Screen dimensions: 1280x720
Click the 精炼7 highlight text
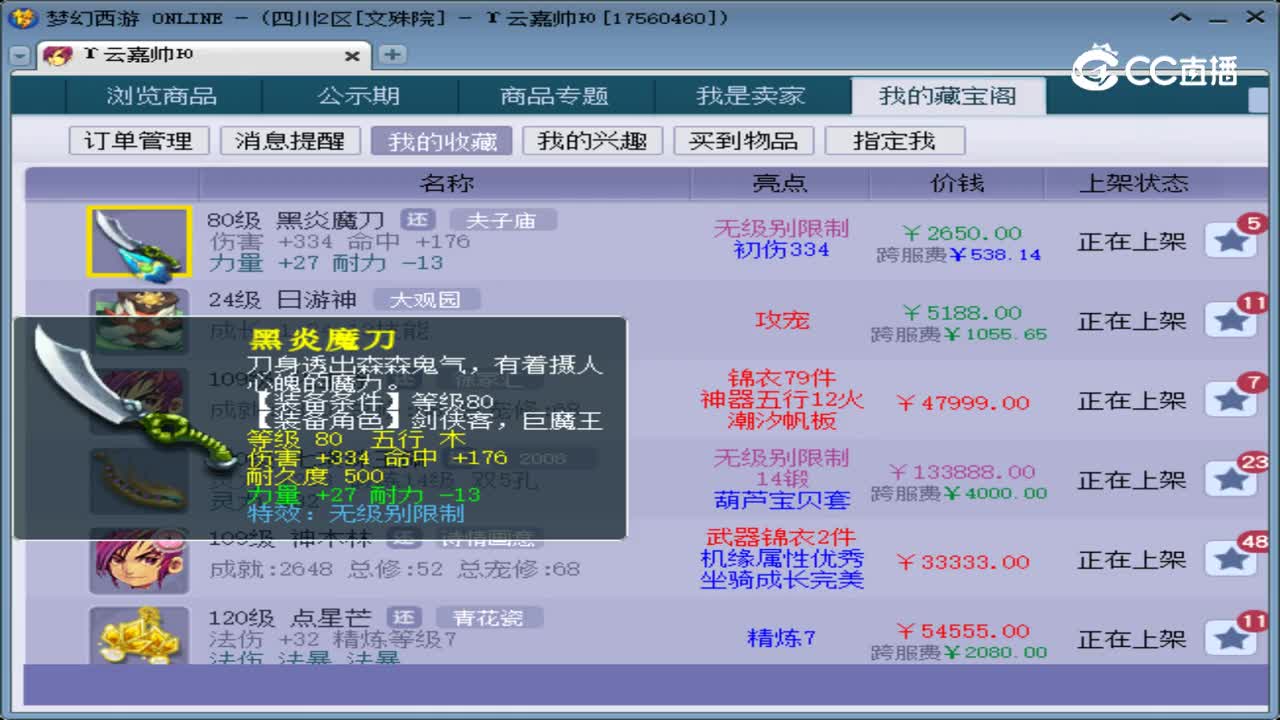(782, 638)
